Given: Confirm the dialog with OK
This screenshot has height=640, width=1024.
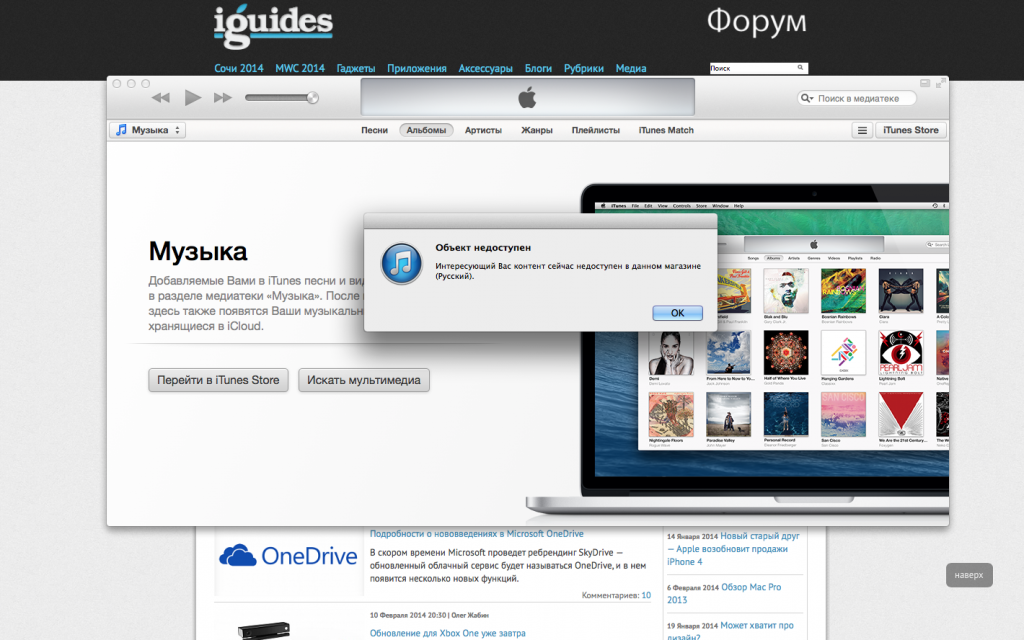Looking at the screenshot, I should pos(677,313).
